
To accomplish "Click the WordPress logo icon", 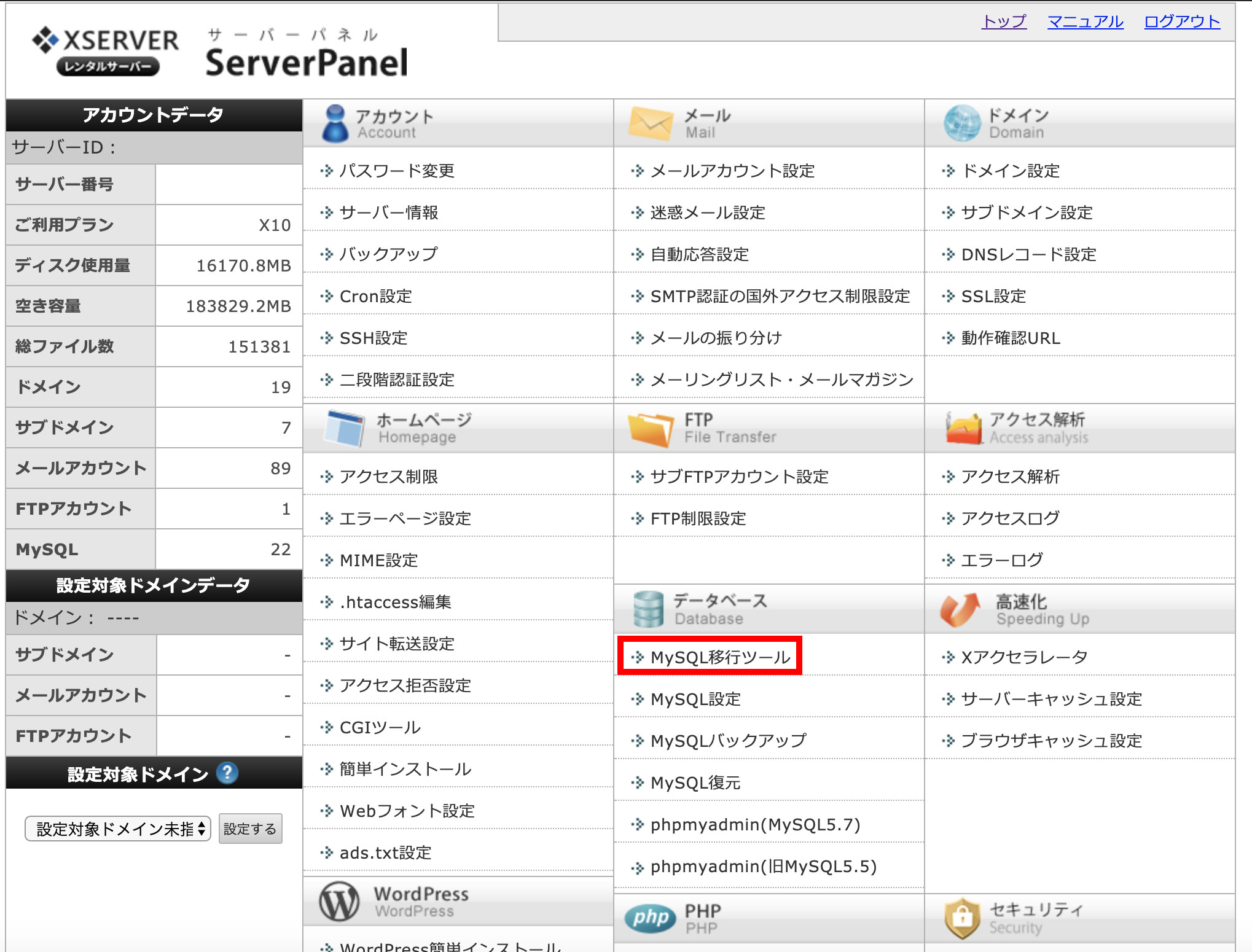I will click(x=337, y=900).
